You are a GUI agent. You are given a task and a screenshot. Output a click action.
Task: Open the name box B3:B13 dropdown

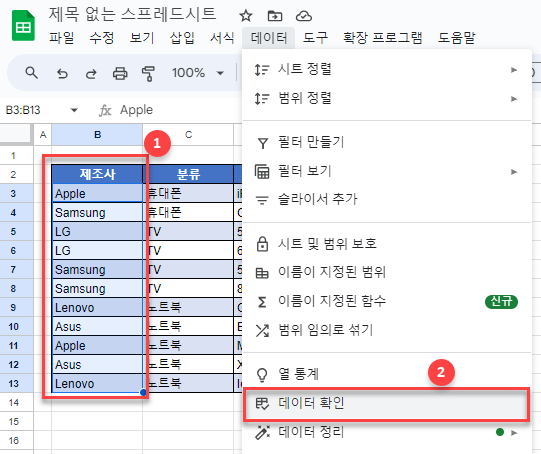click(x=74, y=110)
